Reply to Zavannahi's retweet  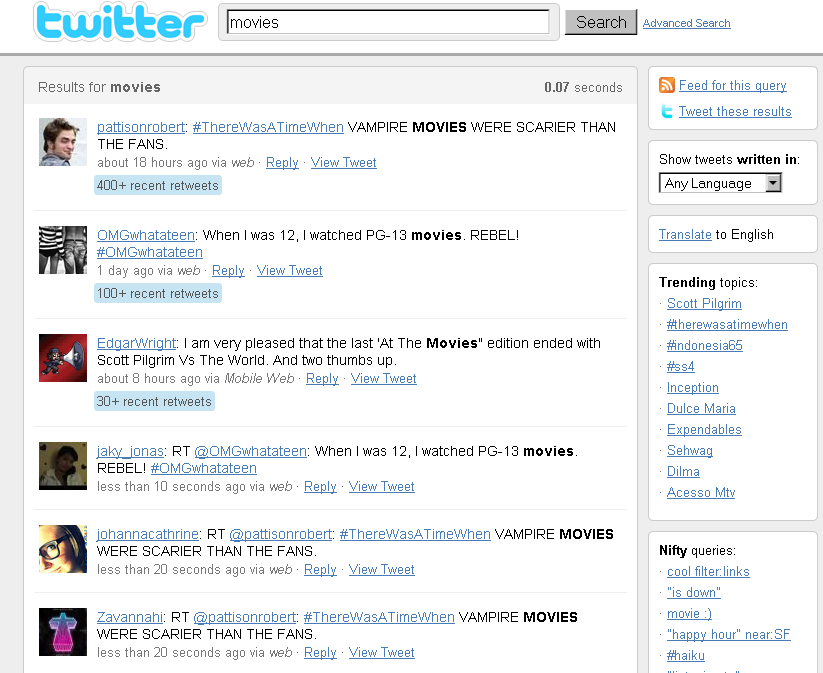coord(320,653)
